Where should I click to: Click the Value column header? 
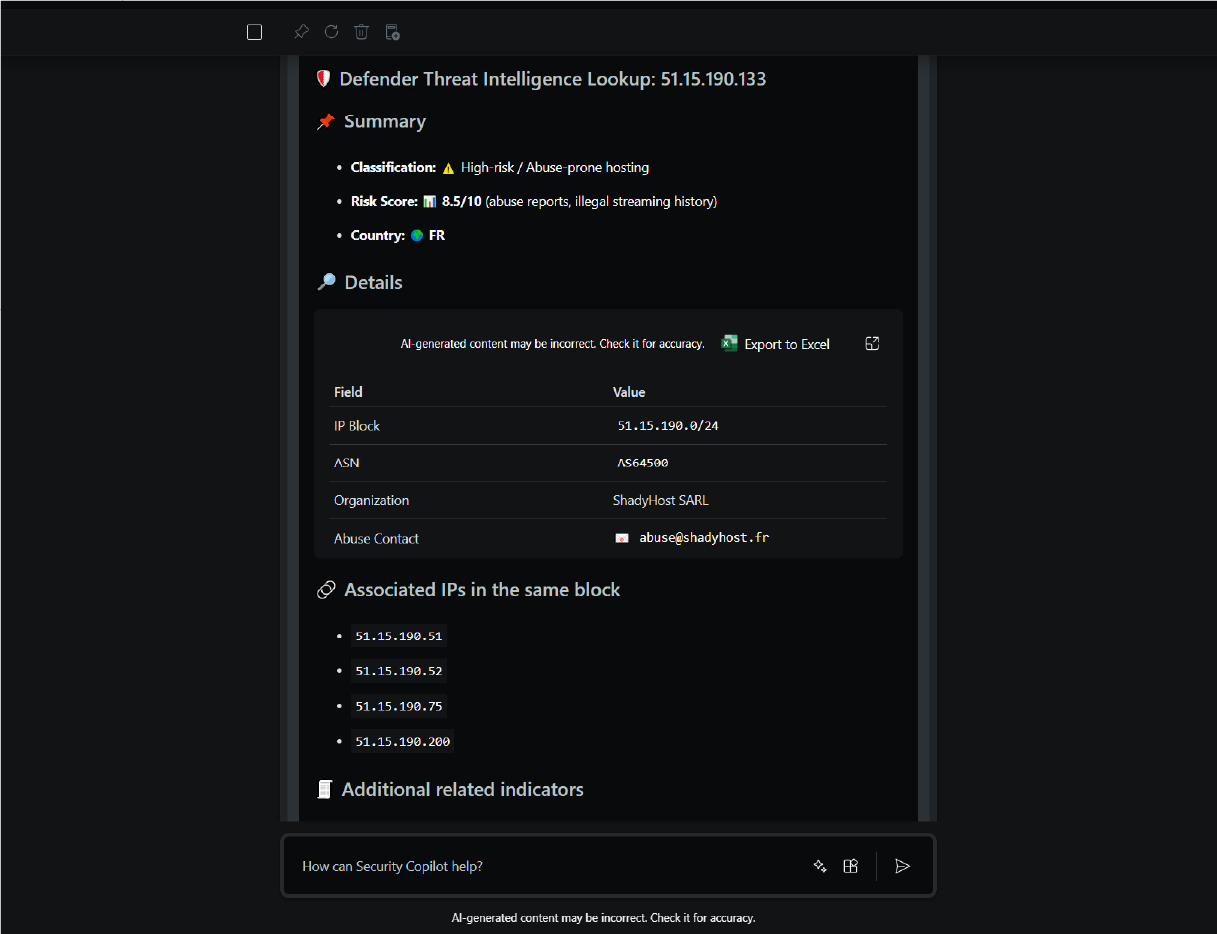[629, 392]
